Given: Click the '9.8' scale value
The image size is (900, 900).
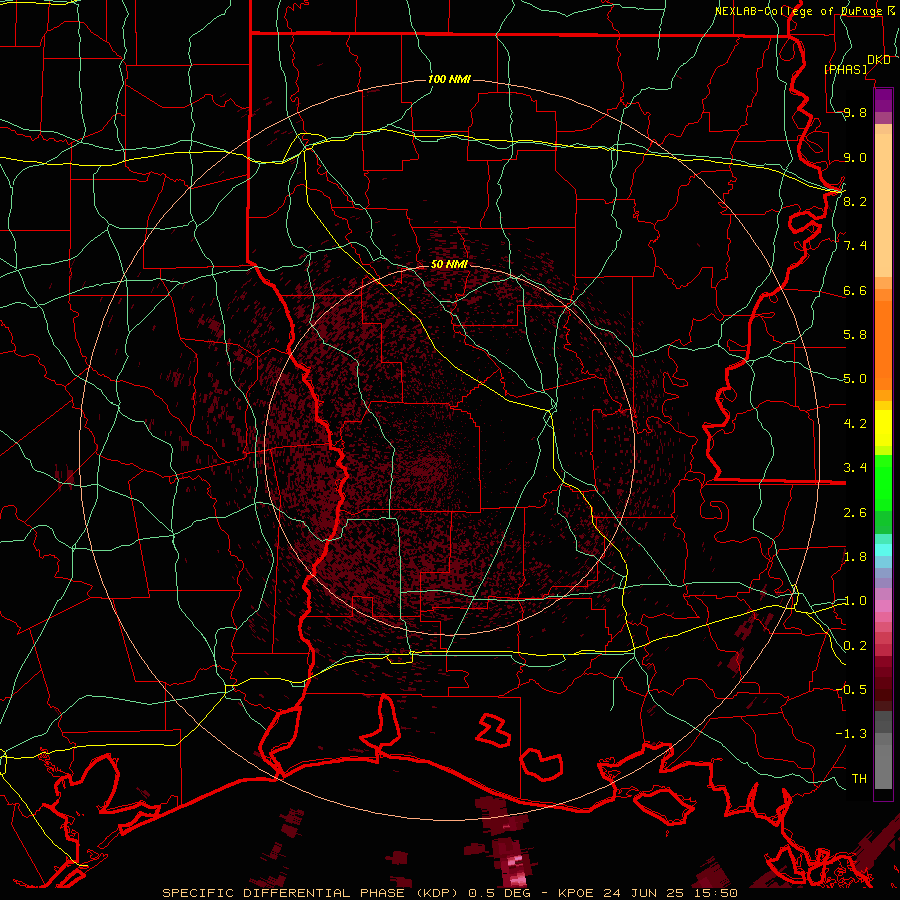Looking at the screenshot, I should tap(855, 112).
